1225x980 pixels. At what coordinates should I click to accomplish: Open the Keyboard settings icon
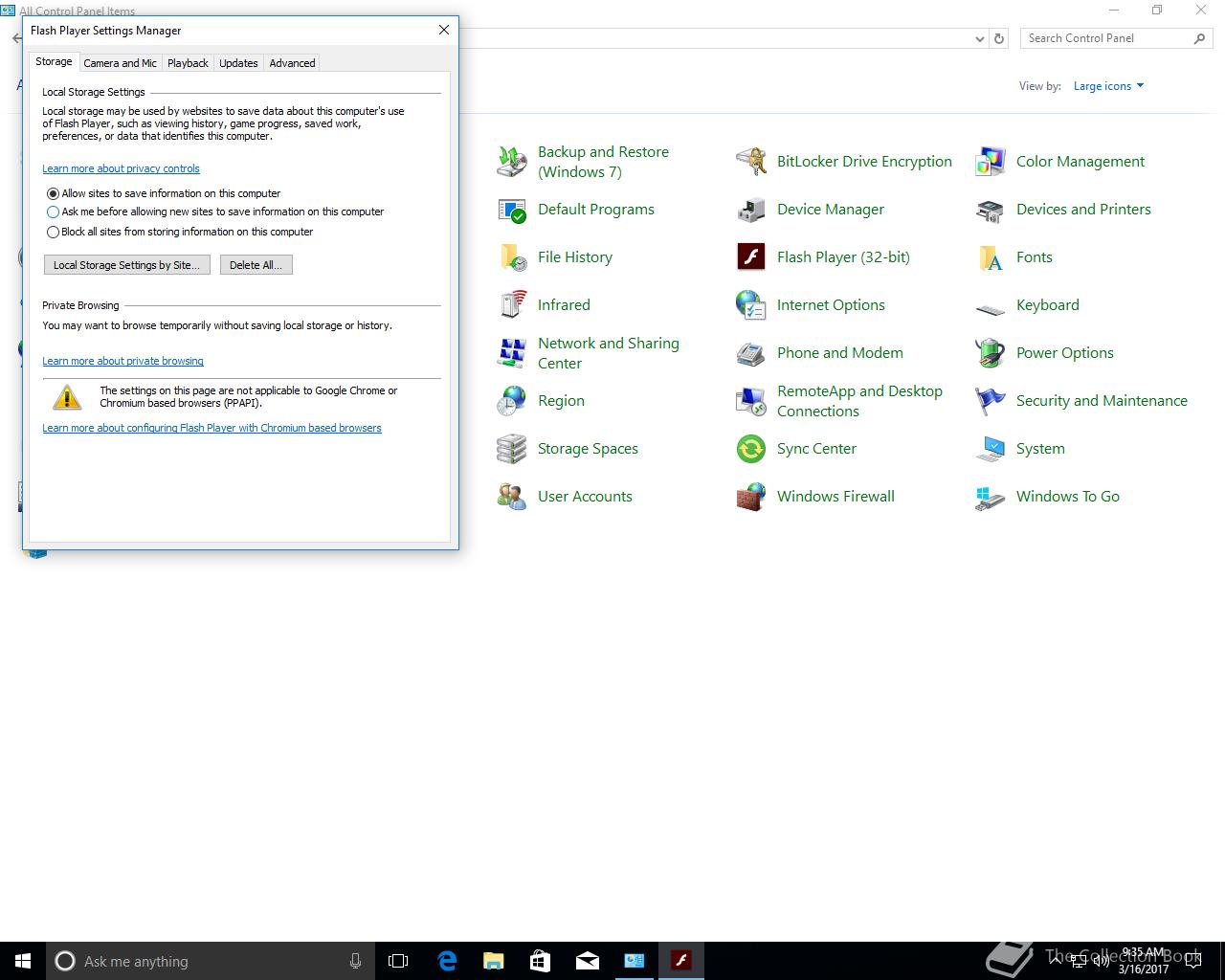[x=991, y=308]
